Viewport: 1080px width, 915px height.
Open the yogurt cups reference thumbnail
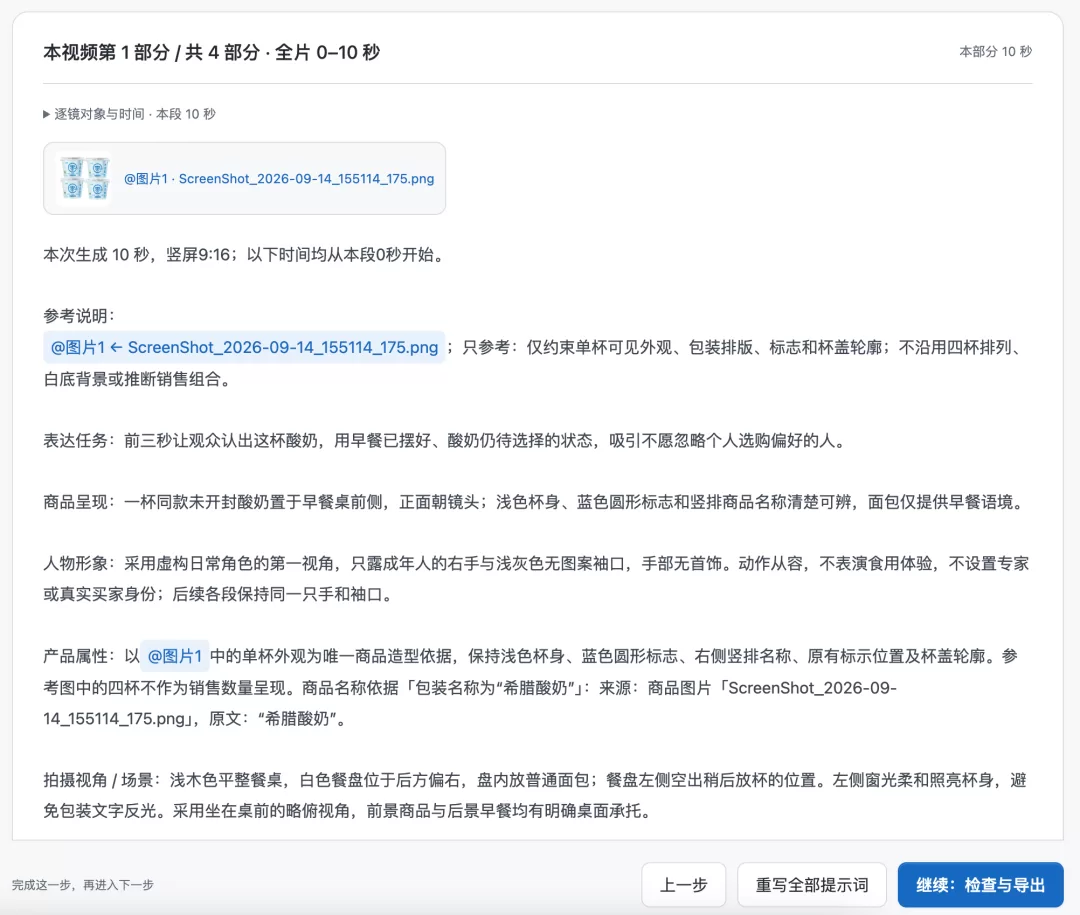(84, 178)
